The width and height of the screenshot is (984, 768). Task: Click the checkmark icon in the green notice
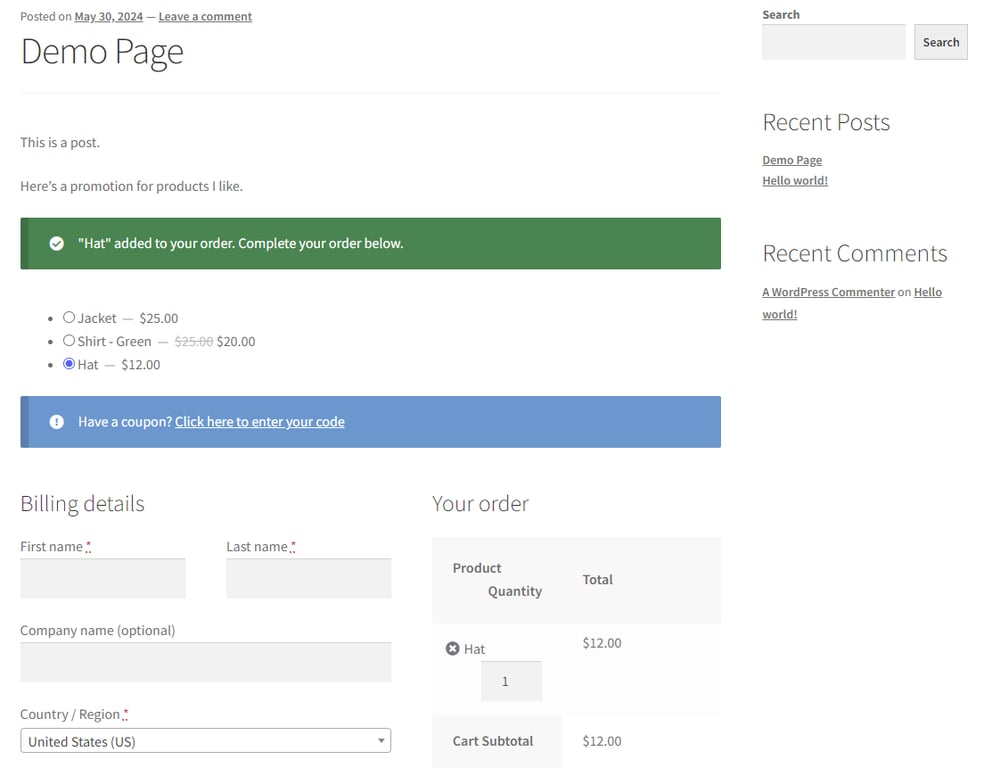click(56, 243)
